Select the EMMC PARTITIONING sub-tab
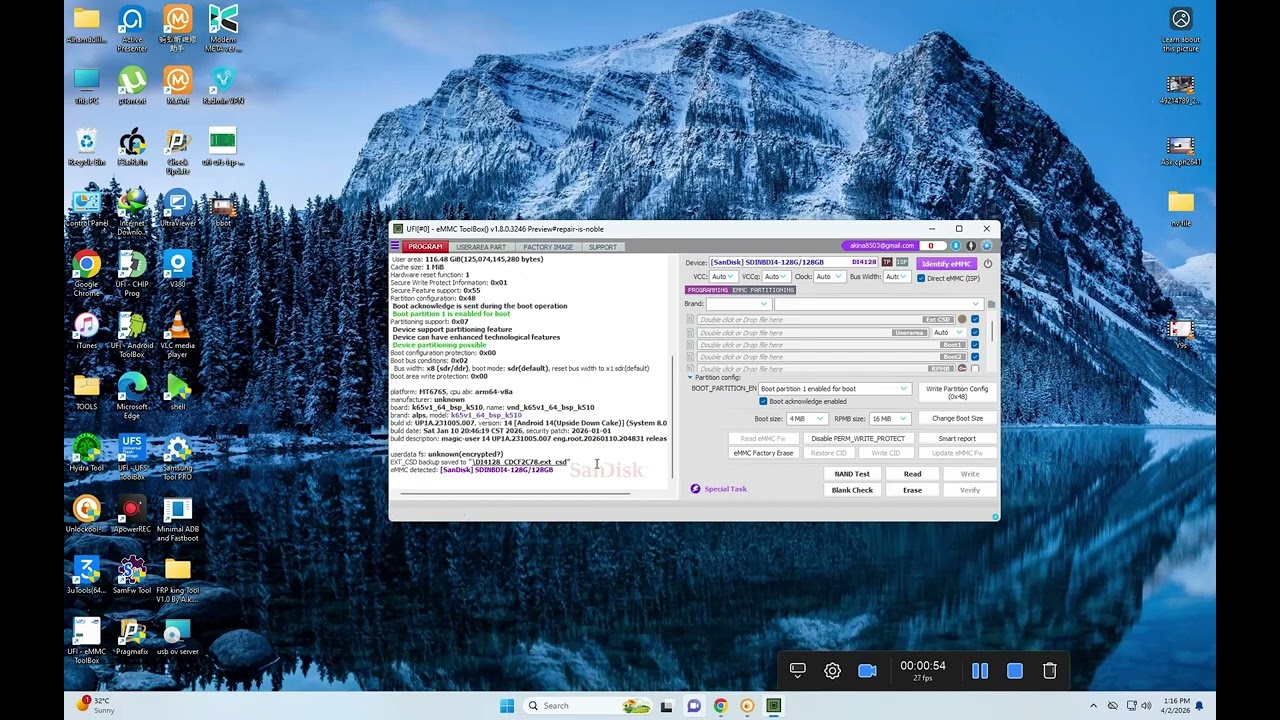Image resolution: width=1280 pixels, height=720 pixels. pos(764,290)
